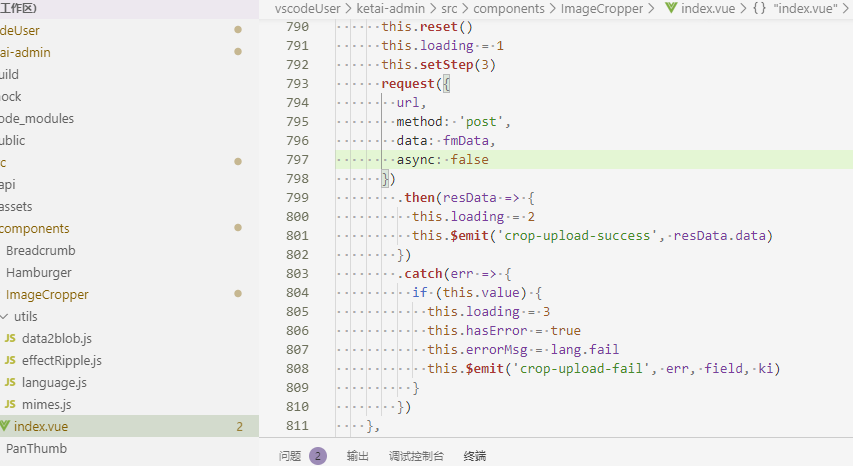Click the "index.vue" symbol breadcrumb dropdown
853x466 pixels.
click(805, 8)
